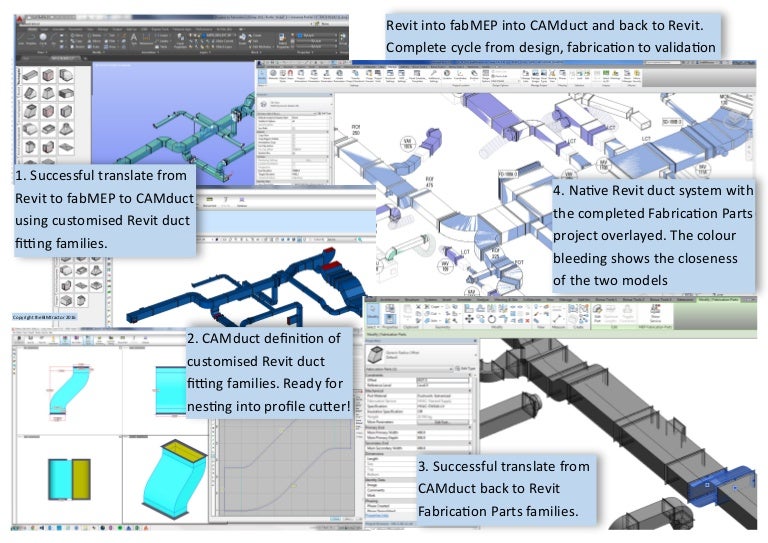
Task: Click the FD-1886-3 tag in Revit view
Action: 507,174
